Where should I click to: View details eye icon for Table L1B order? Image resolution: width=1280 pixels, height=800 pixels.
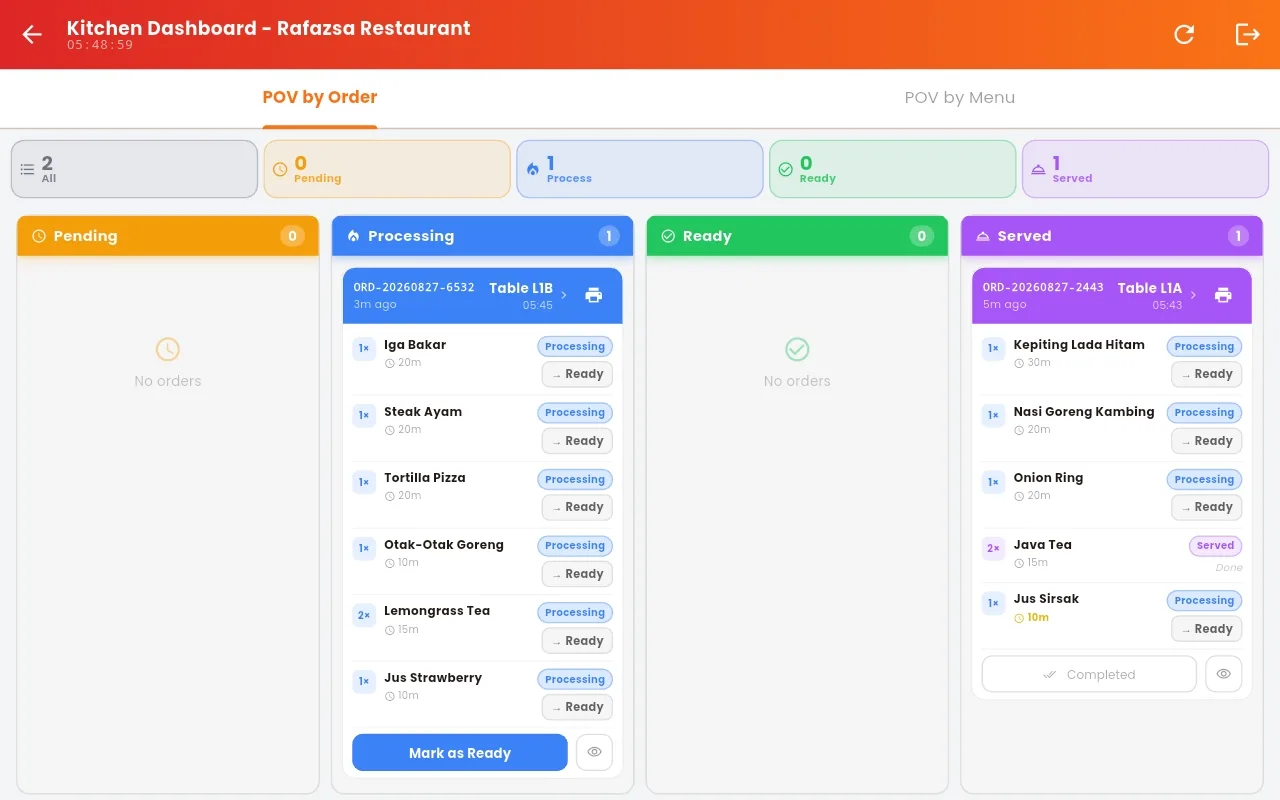click(594, 752)
